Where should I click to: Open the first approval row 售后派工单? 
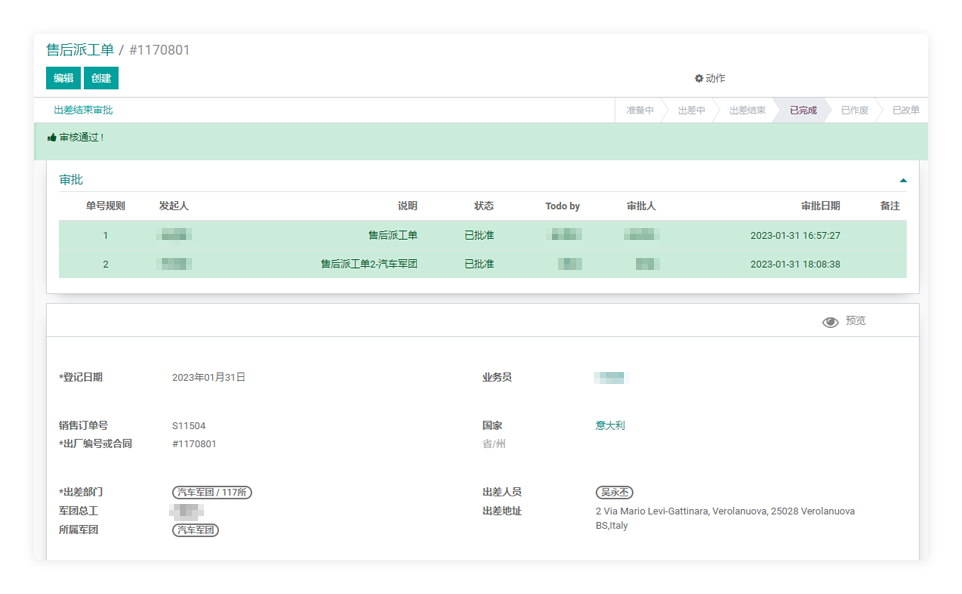(392, 236)
